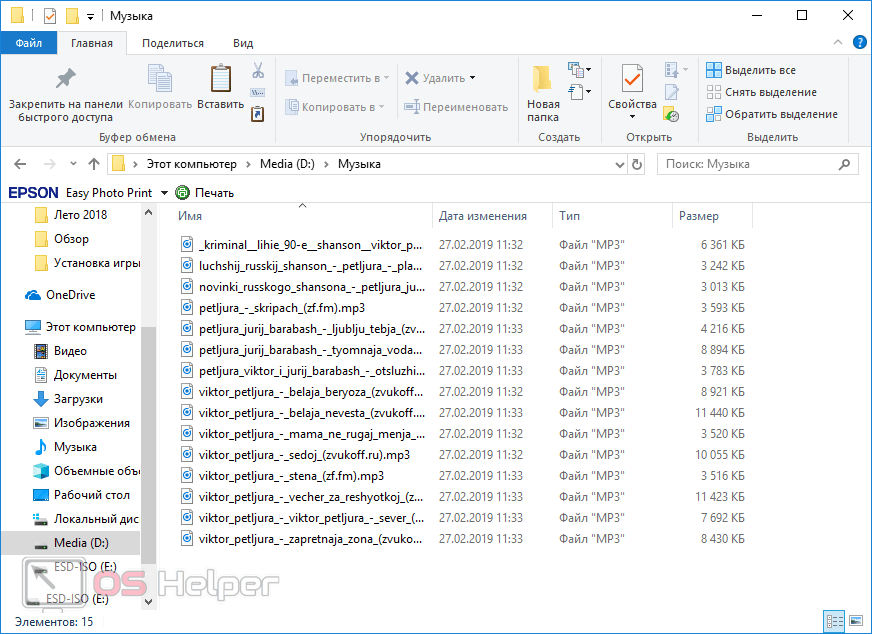Screen dimensions: 872x634
Task: Click the Pin to Quick Access icon
Action: [x=65, y=79]
